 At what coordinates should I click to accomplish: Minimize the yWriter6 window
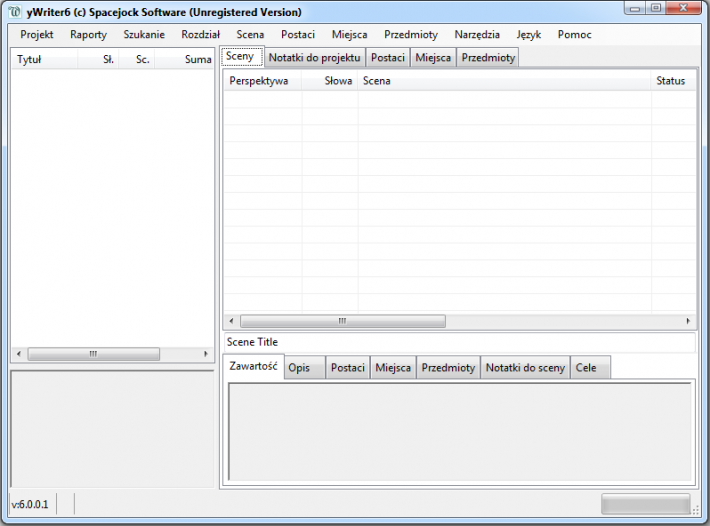tap(635, 8)
